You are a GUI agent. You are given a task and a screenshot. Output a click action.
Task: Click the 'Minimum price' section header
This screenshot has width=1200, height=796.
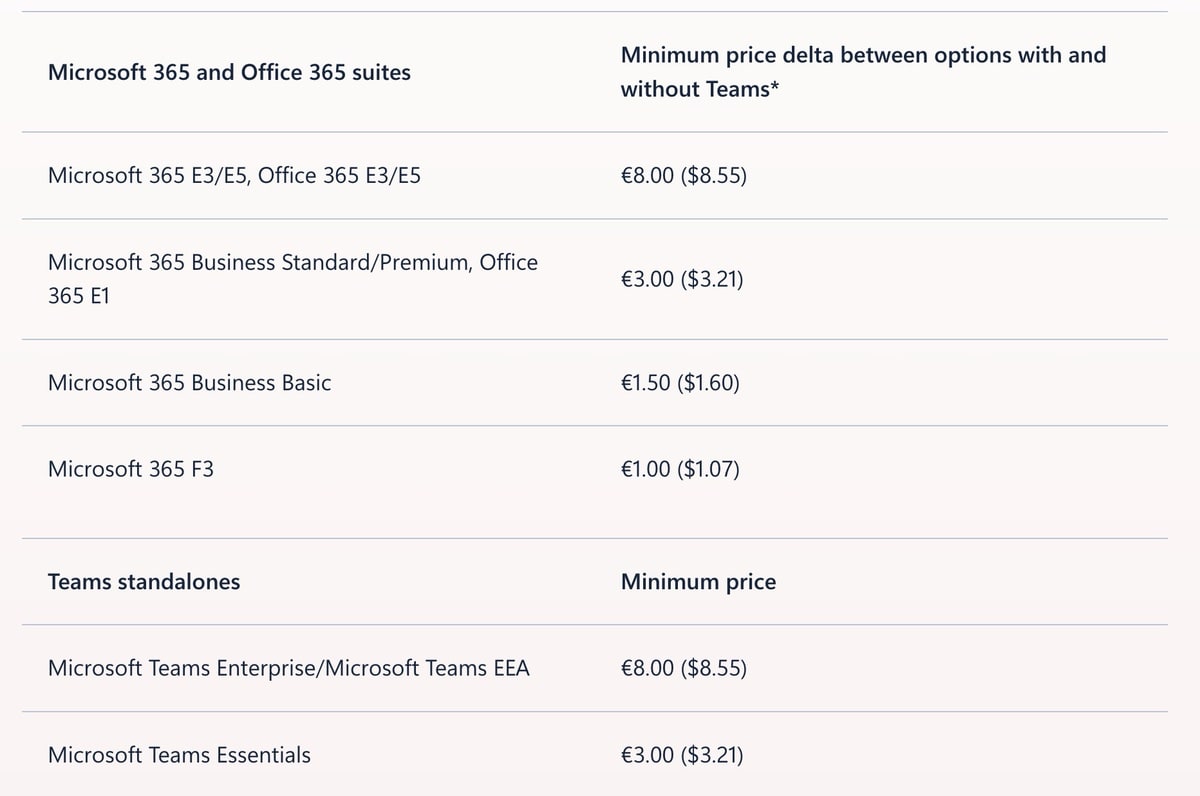tap(698, 582)
